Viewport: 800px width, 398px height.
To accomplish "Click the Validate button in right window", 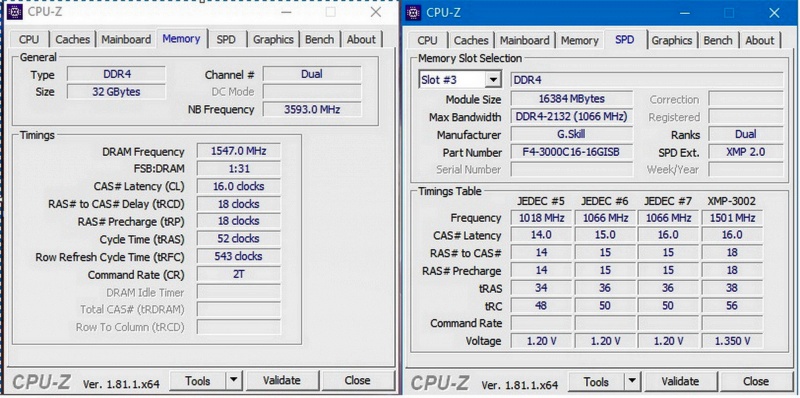I will click(x=680, y=381).
